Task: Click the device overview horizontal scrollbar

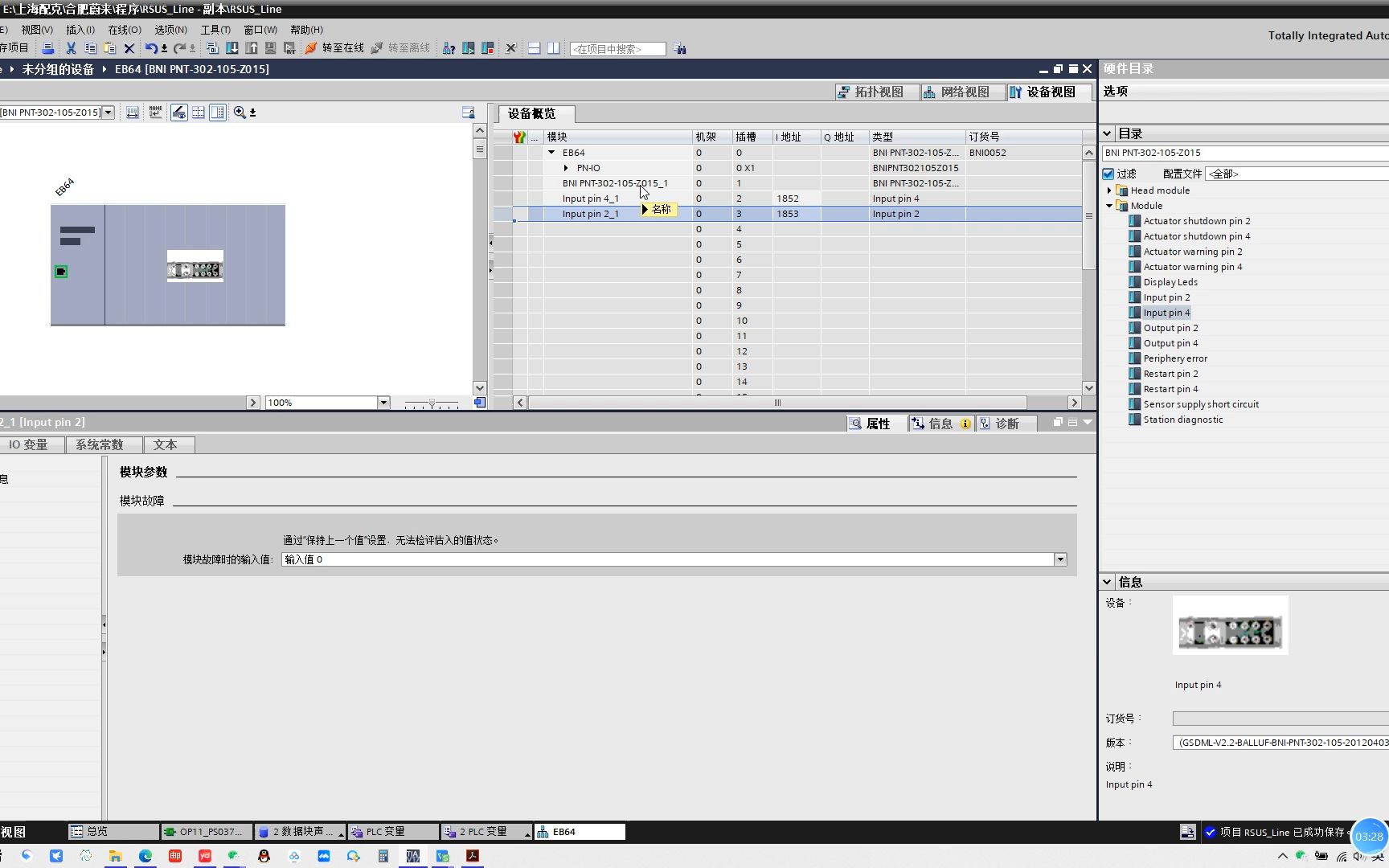Action: coord(777,403)
